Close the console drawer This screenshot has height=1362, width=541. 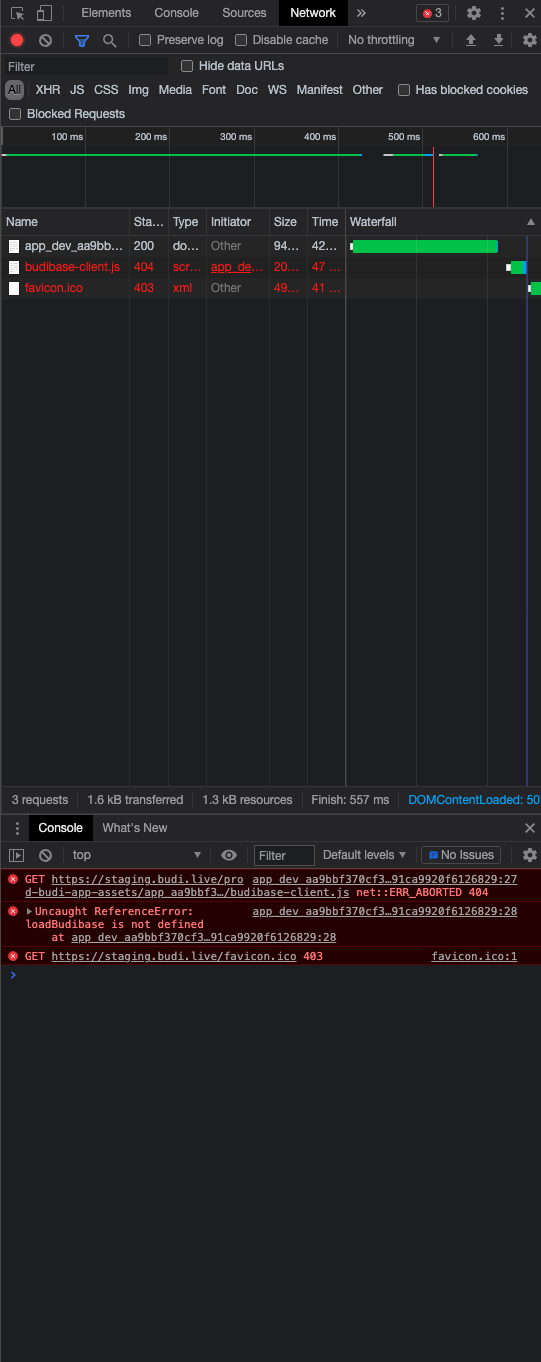click(x=530, y=828)
